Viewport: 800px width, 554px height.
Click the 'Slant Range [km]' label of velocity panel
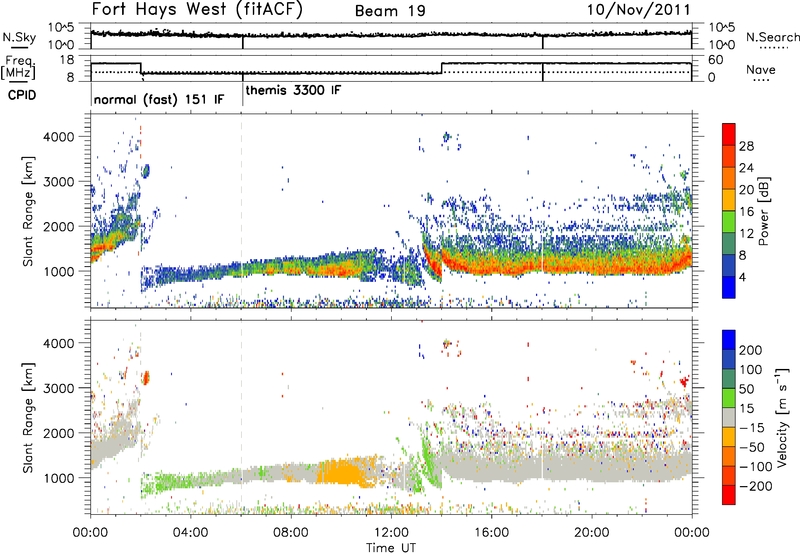click(28, 417)
